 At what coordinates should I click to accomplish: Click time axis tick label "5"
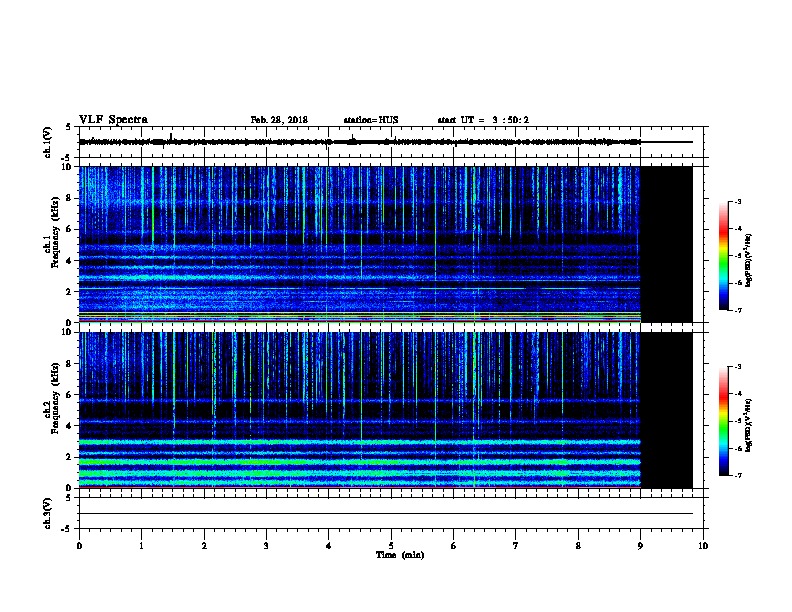pos(391,546)
